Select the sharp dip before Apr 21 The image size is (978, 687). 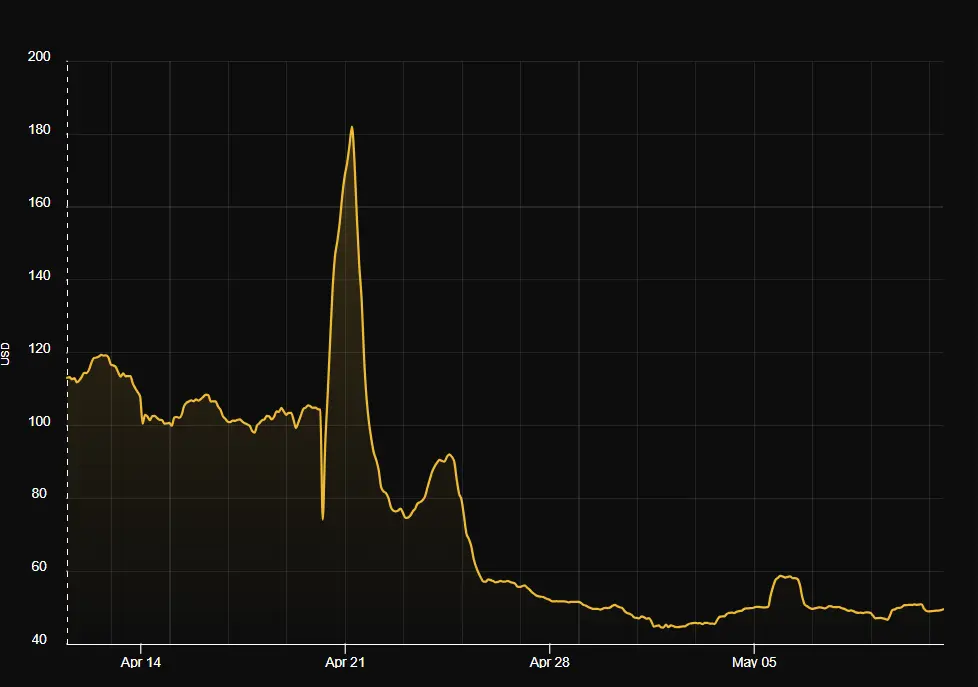coord(322,518)
